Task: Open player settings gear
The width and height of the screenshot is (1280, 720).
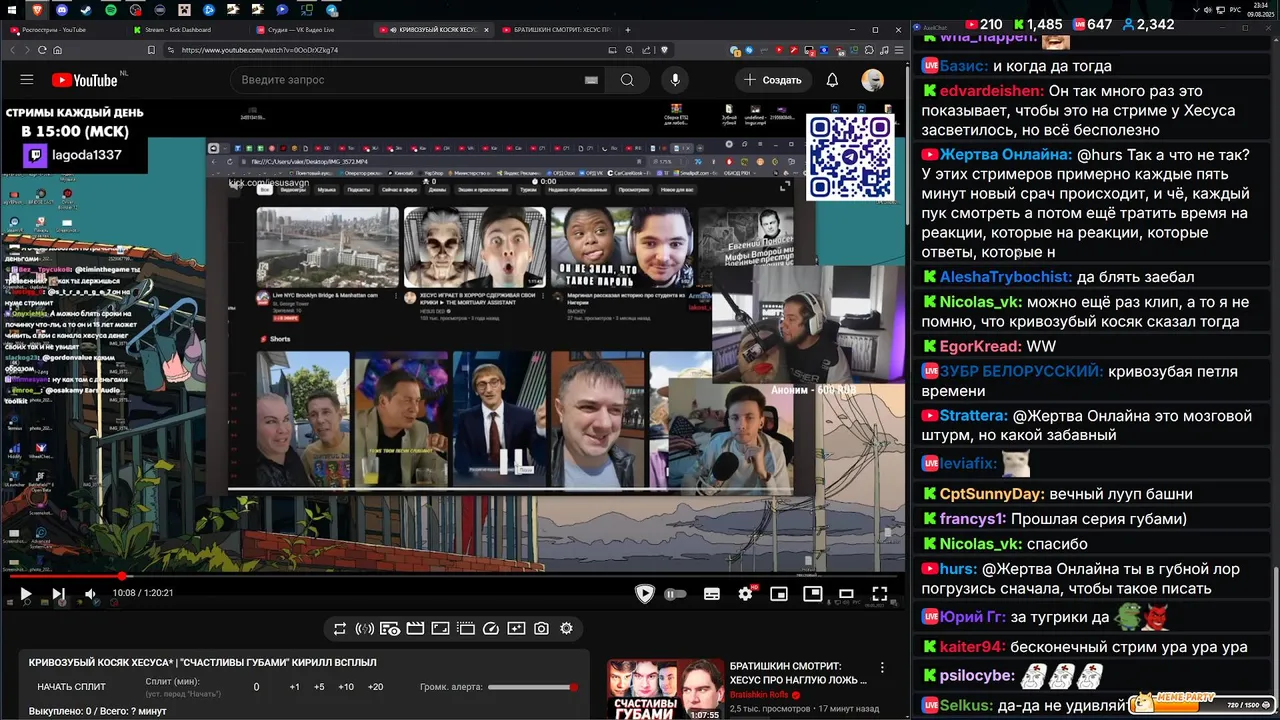Action: point(745,594)
